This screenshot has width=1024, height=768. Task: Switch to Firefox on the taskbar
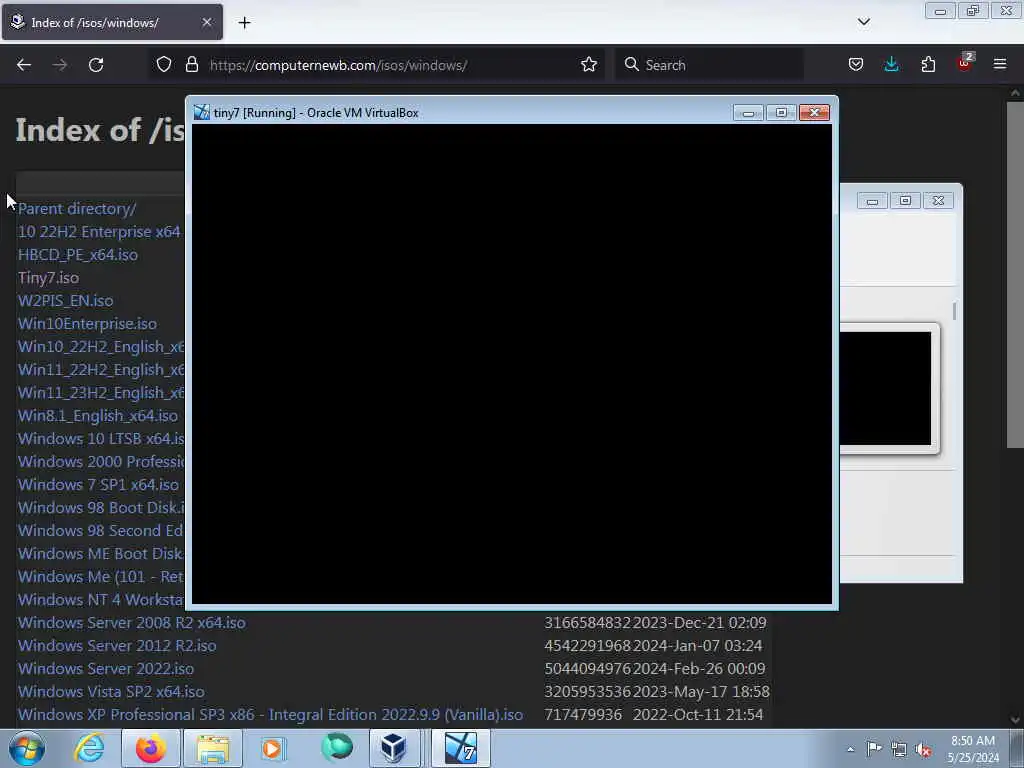pyautogui.click(x=150, y=748)
